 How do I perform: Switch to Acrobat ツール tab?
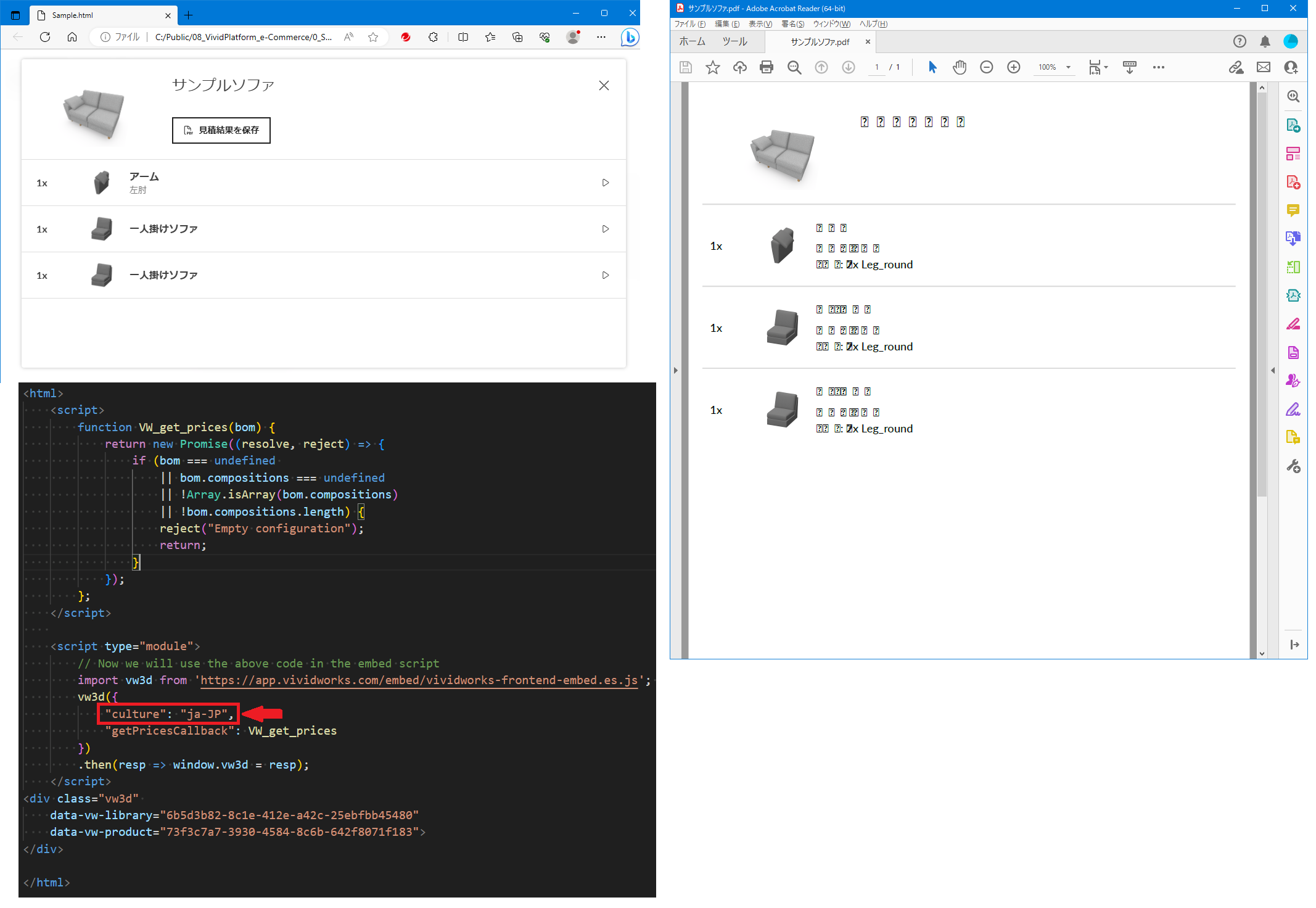click(x=734, y=41)
